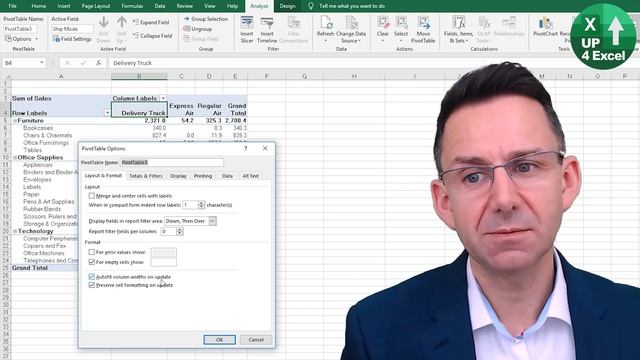
Task: Open the PivotTable Options dropdown in ribbon
Action: point(22,39)
